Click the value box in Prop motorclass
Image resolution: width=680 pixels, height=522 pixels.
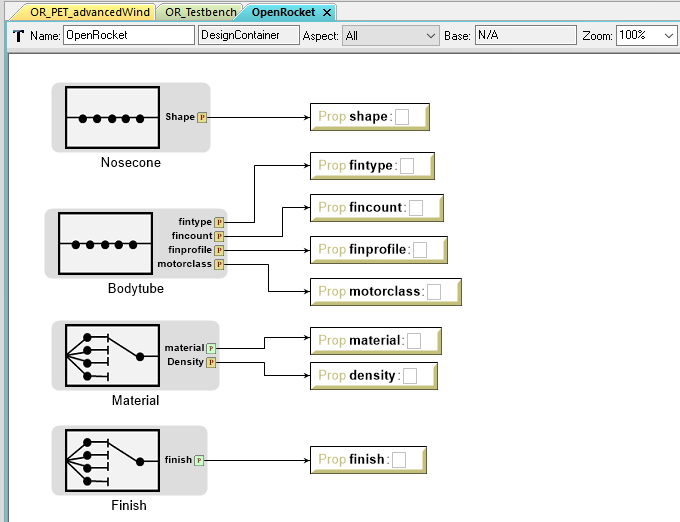pos(434,292)
